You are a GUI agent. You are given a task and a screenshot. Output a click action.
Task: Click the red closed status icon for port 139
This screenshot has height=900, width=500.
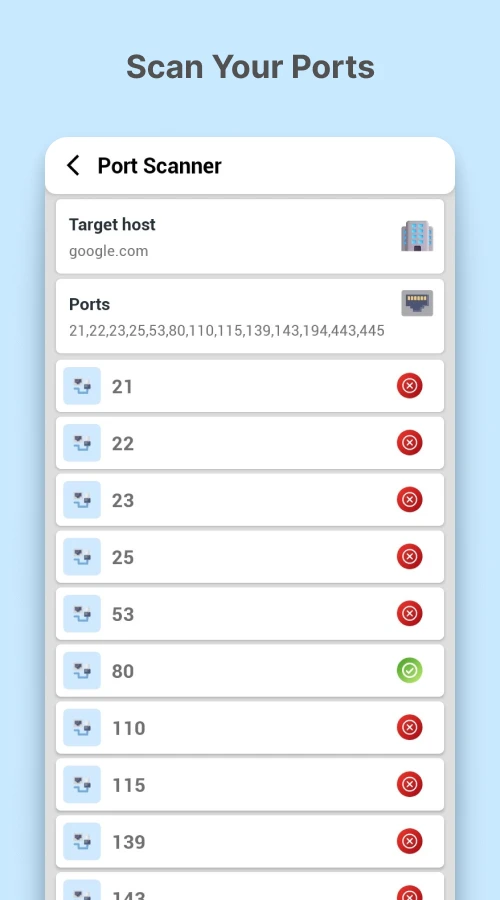click(x=409, y=841)
